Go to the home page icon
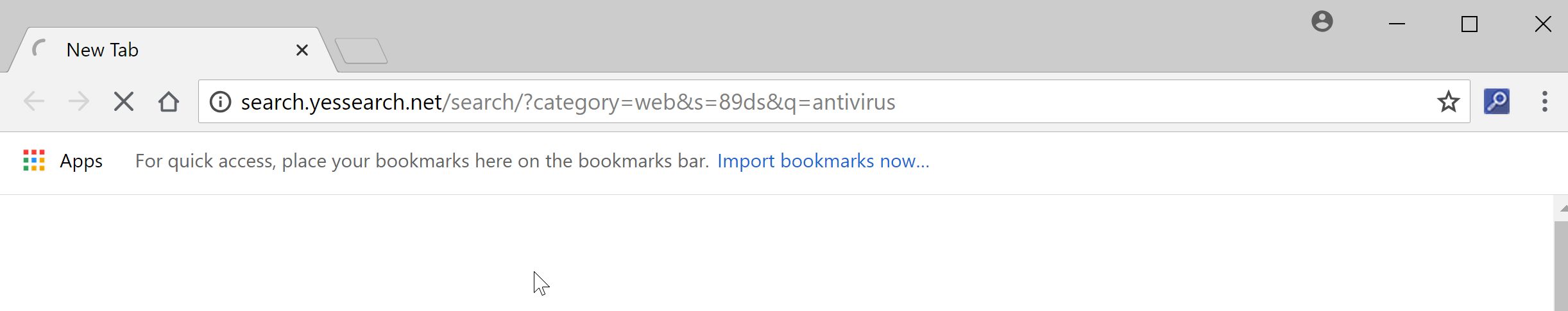The height and width of the screenshot is (311, 1568). coord(169,101)
